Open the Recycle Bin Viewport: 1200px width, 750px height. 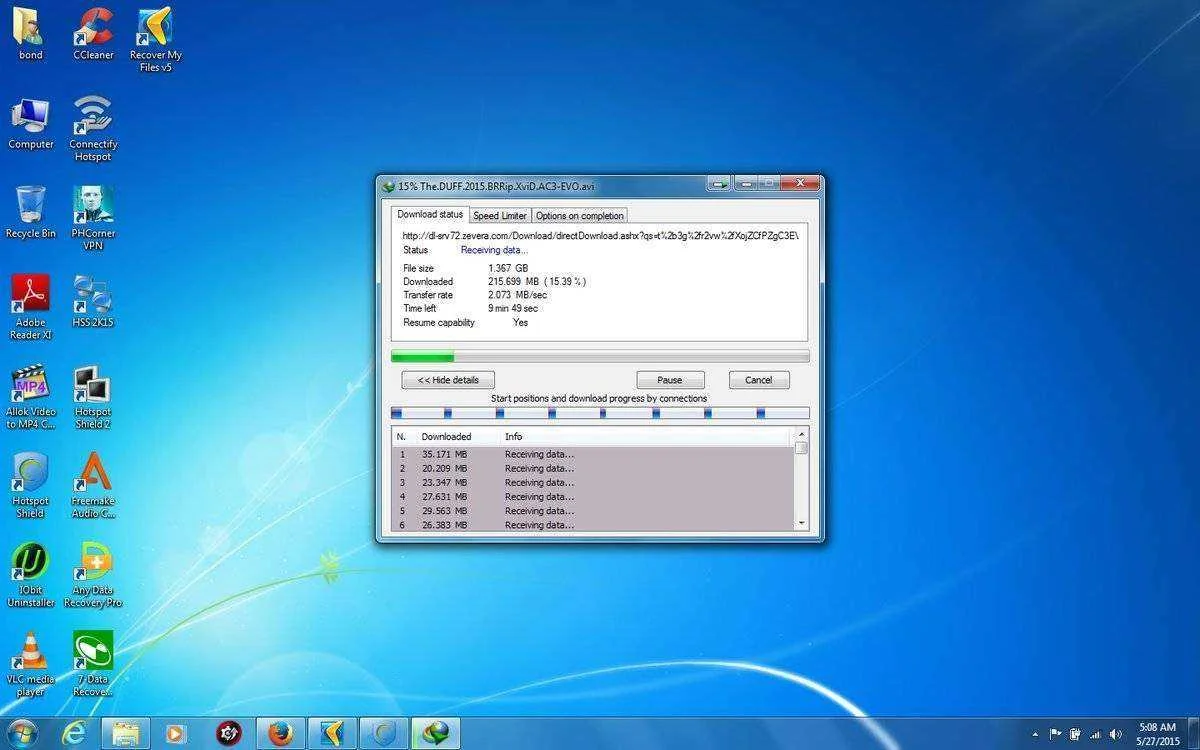point(31,212)
